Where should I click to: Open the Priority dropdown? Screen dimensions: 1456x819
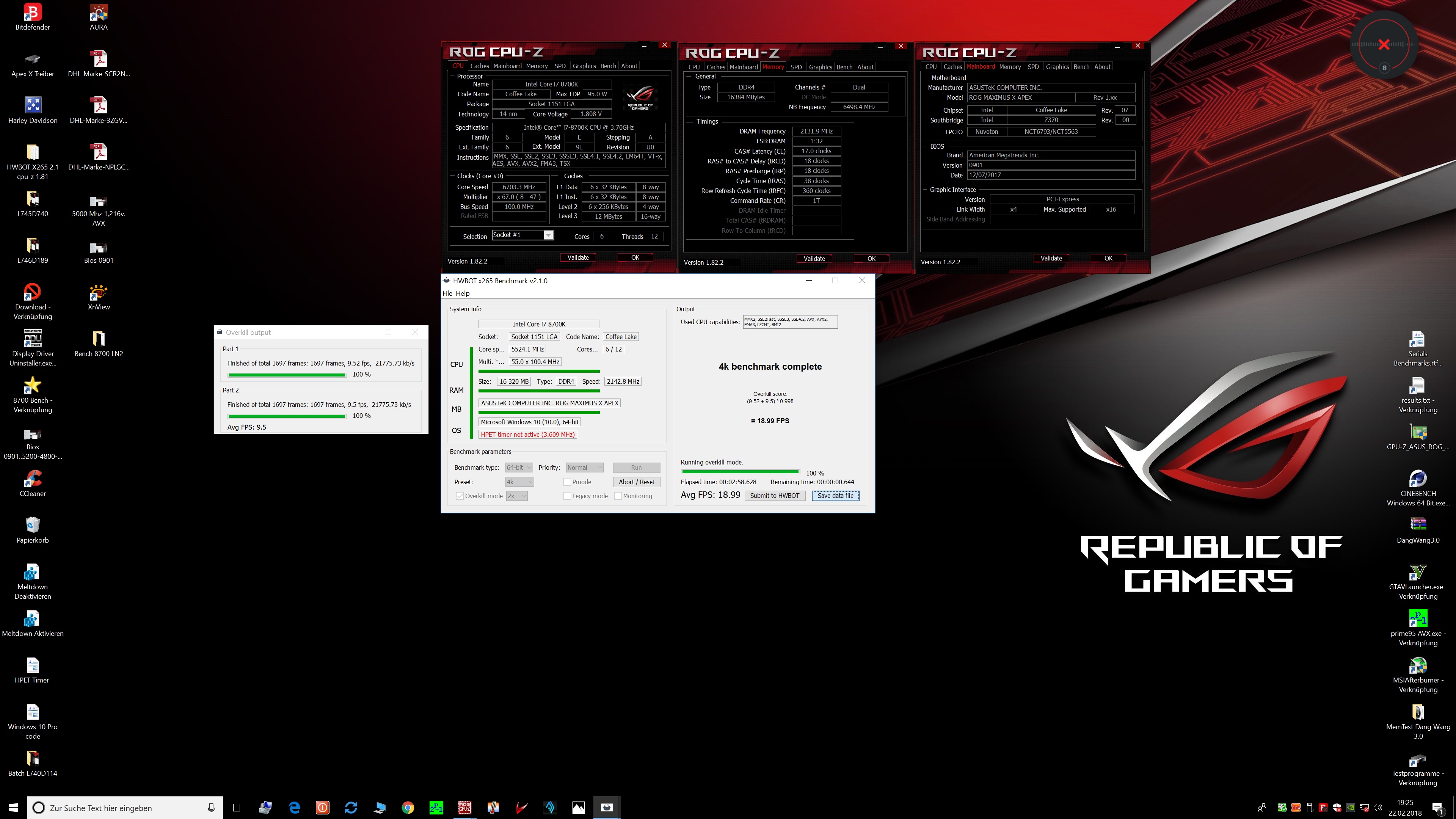(x=584, y=468)
